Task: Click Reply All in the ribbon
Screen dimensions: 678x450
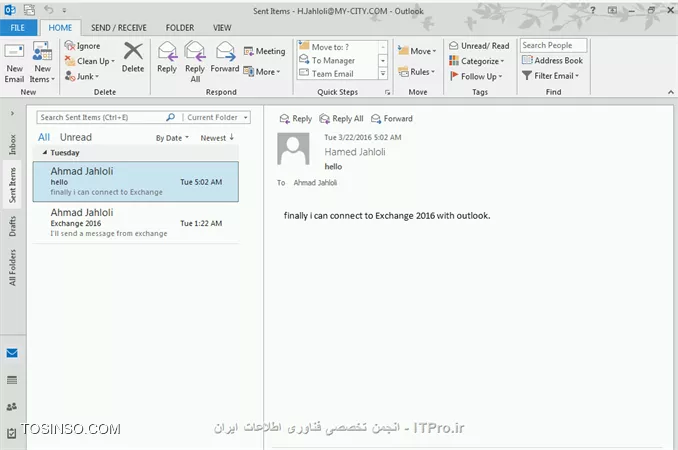Action: tap(195, 61)
